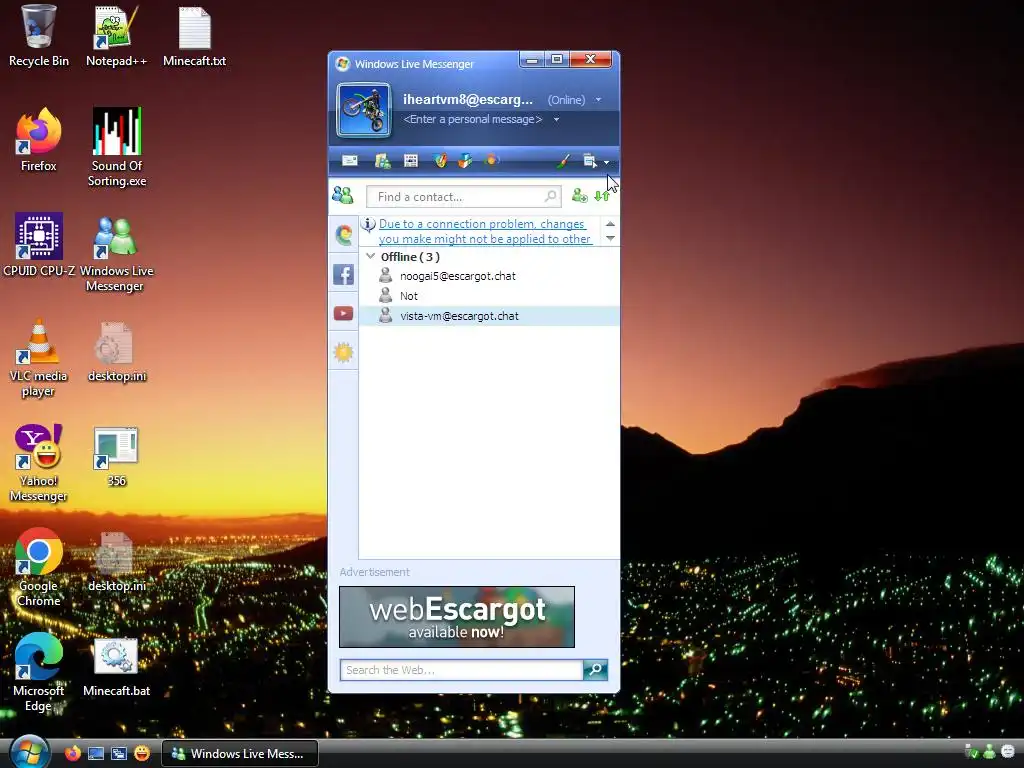Viewport: 1024px width, 768px height.
Task: Open the sun weather sidebar tab
Action: pos(344,353)
